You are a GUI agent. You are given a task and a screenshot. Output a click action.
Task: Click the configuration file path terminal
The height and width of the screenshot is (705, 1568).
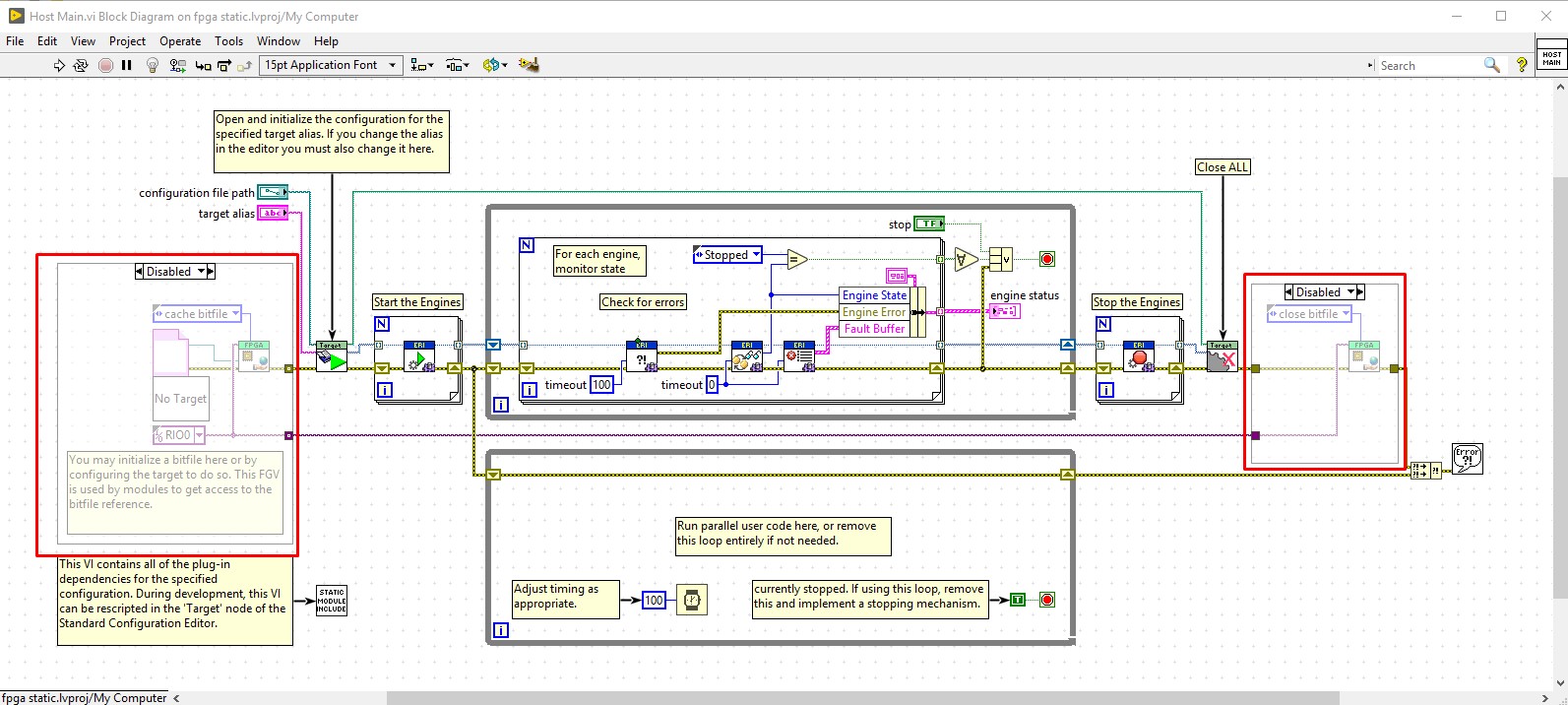tap(273, 193)
